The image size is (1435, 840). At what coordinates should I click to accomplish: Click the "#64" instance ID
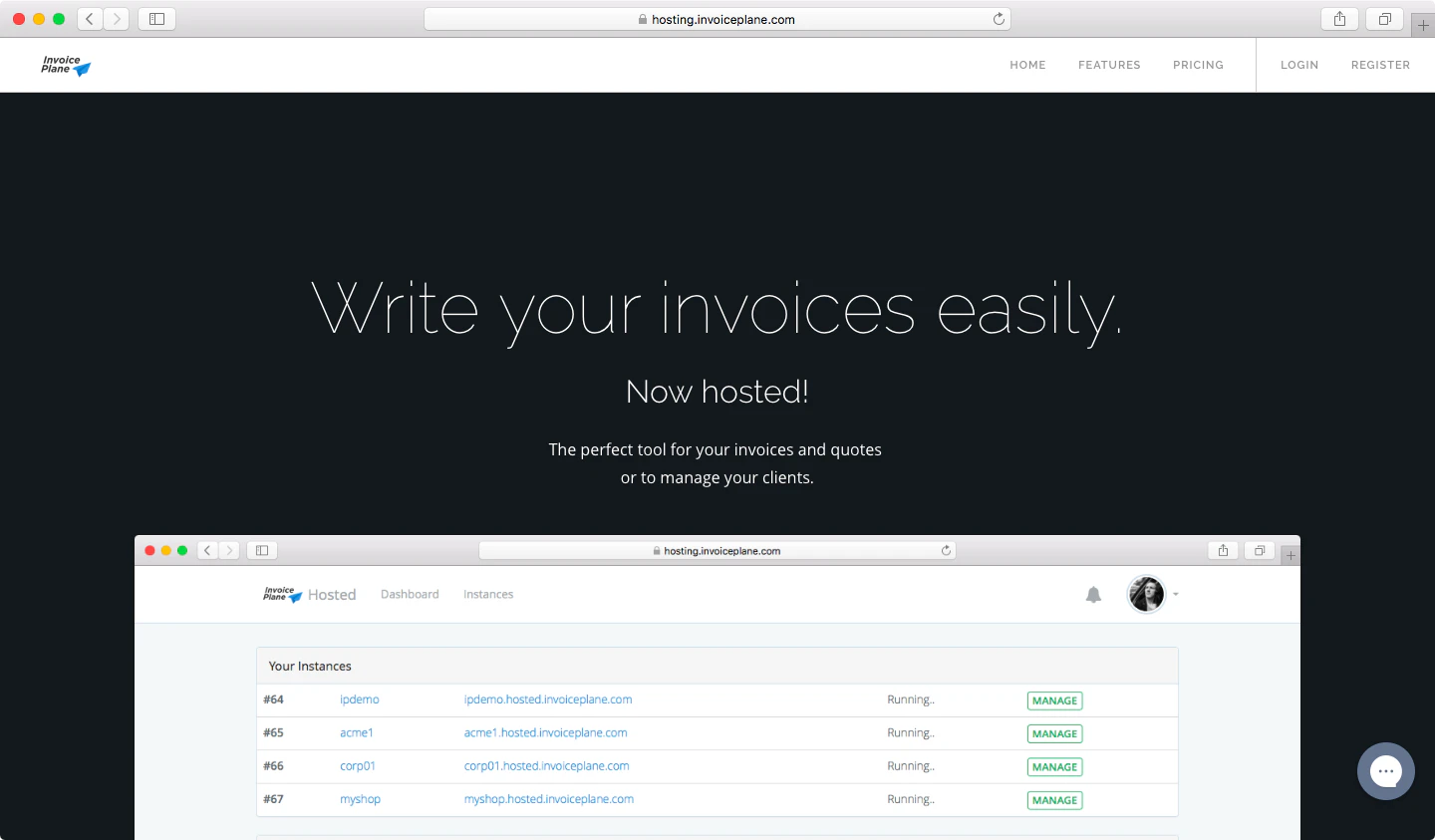(273, 700)
